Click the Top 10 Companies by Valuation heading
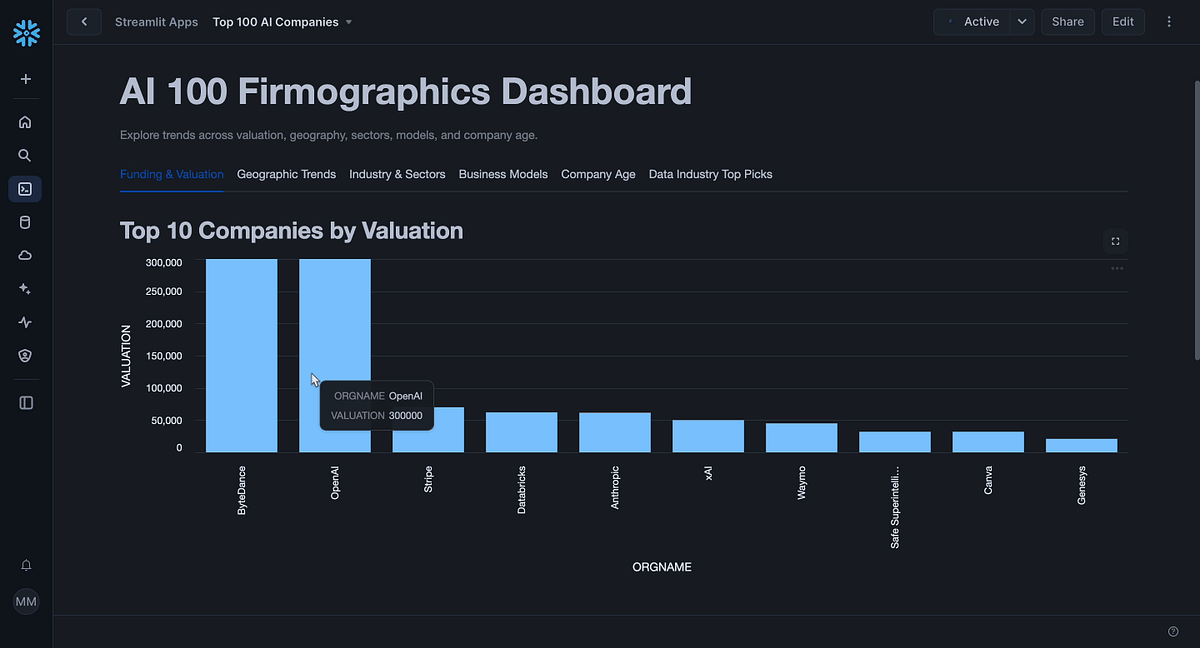1200x648 pixels. [291, 231]
